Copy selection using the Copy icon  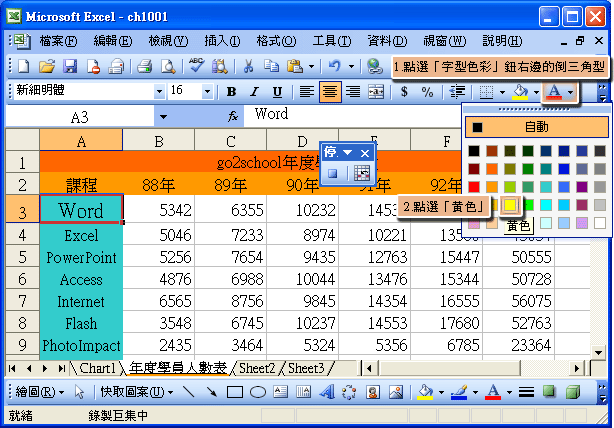coord(271,66)
